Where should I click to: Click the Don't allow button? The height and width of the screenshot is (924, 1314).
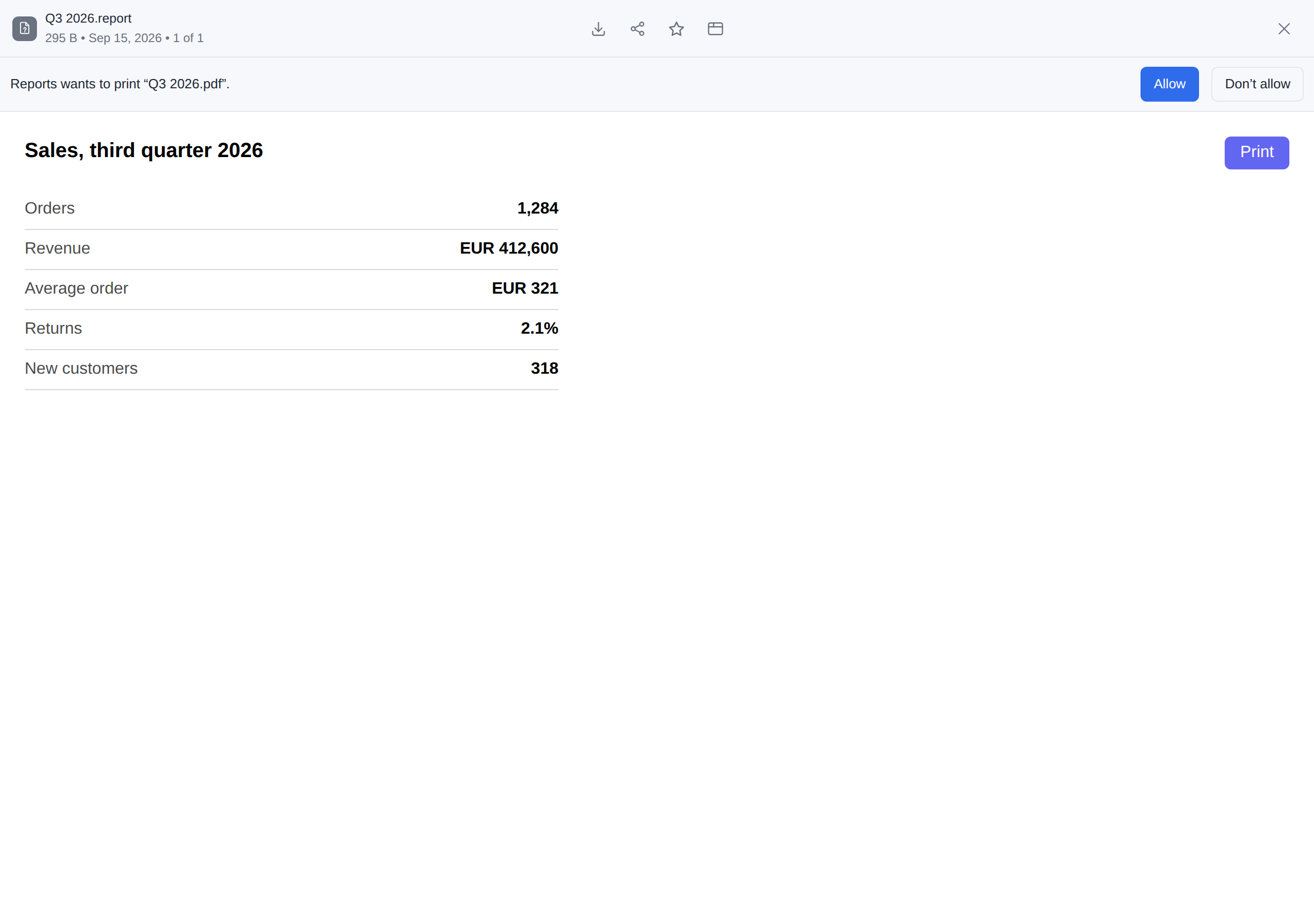[1257, 84]
